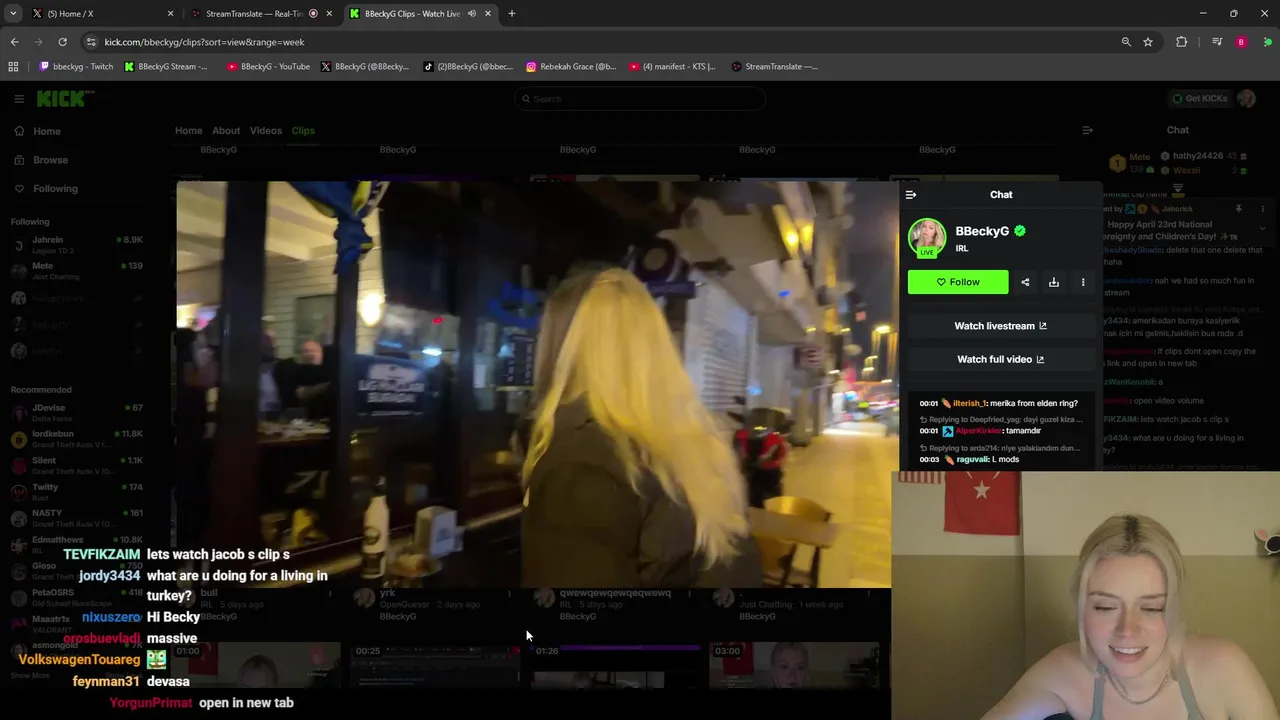Share the clip using the share icon
This screenshot has height=720, width=1280.
coord(1025,282)
